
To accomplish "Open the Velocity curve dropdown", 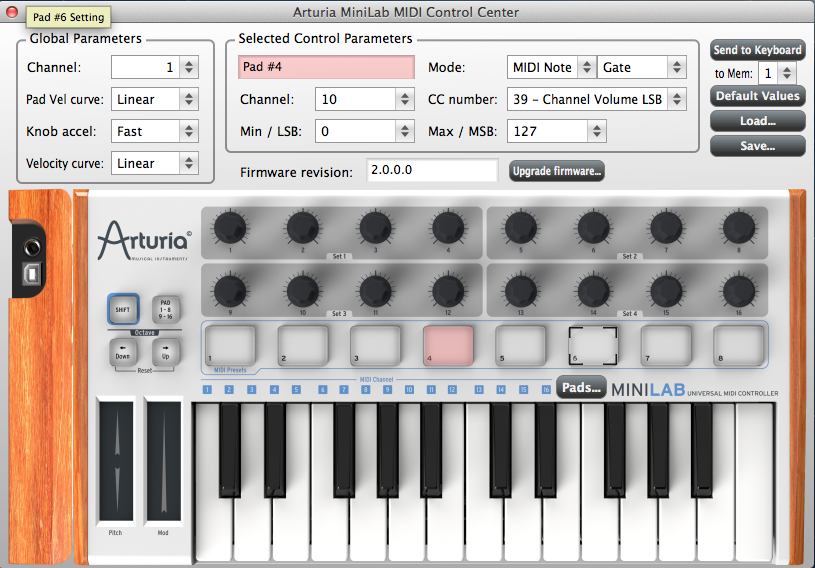I will (155, 163).
